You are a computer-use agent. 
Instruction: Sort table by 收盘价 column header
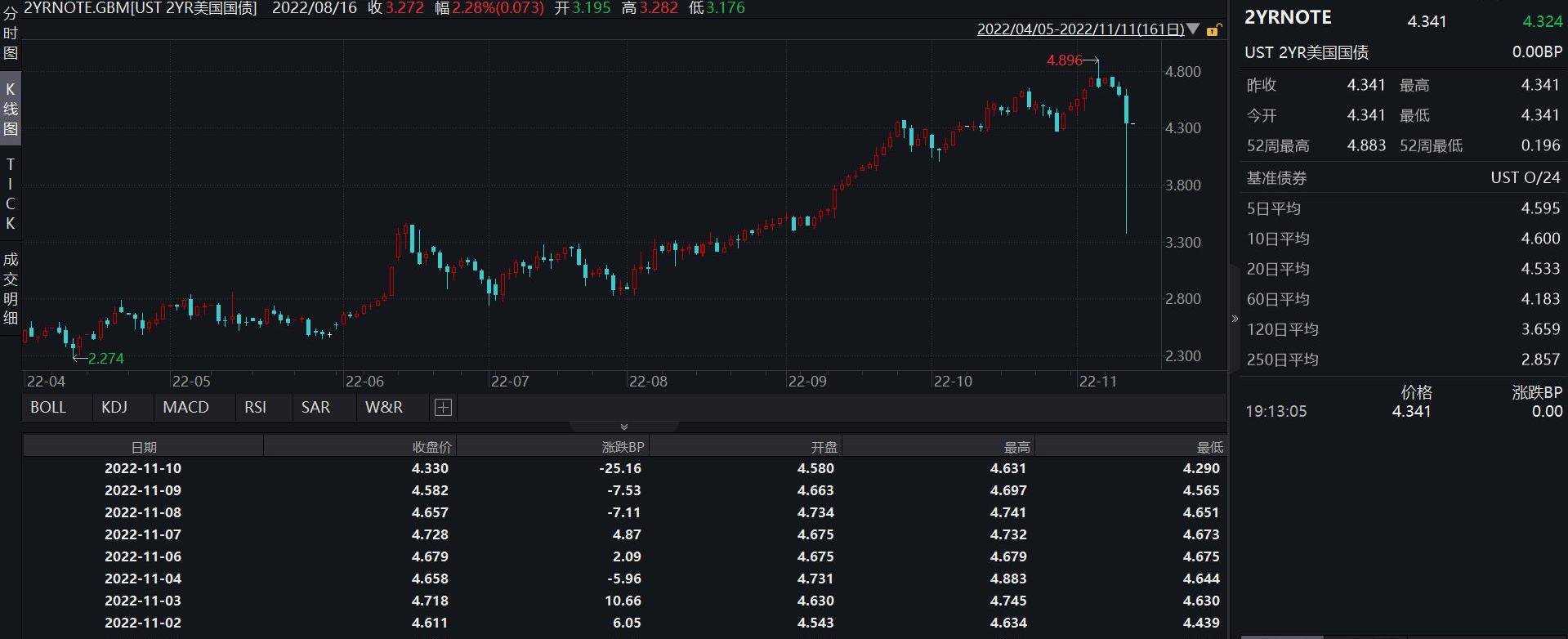pyautogui.click(x=431, y=447)
